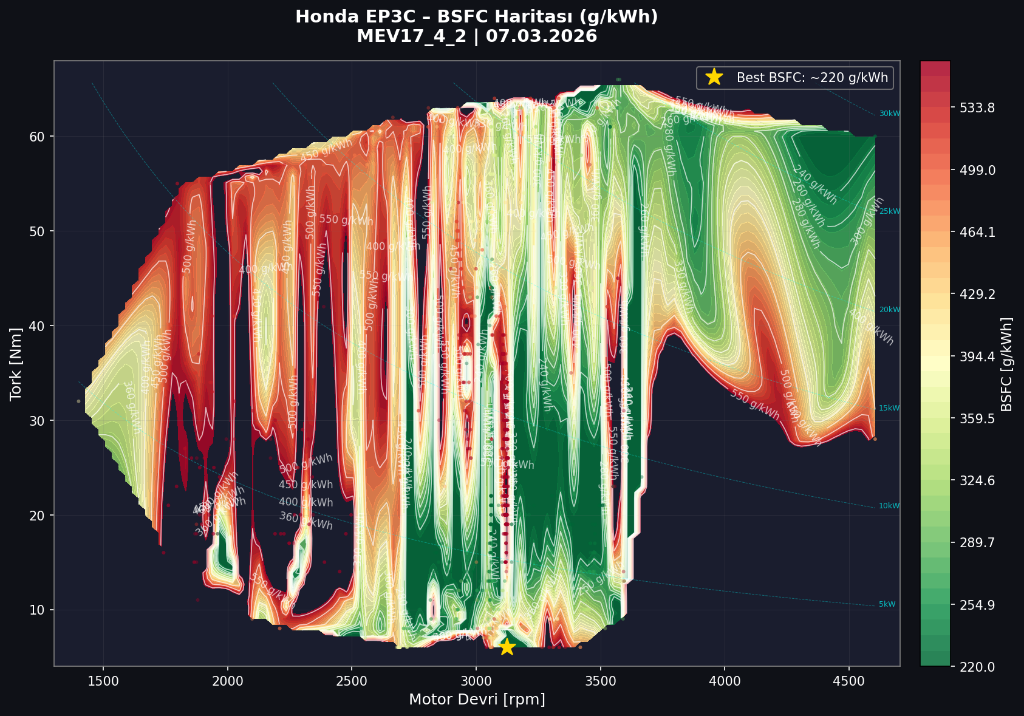
Task: Select the 15kW power line label
Action: tap(889, 408)
